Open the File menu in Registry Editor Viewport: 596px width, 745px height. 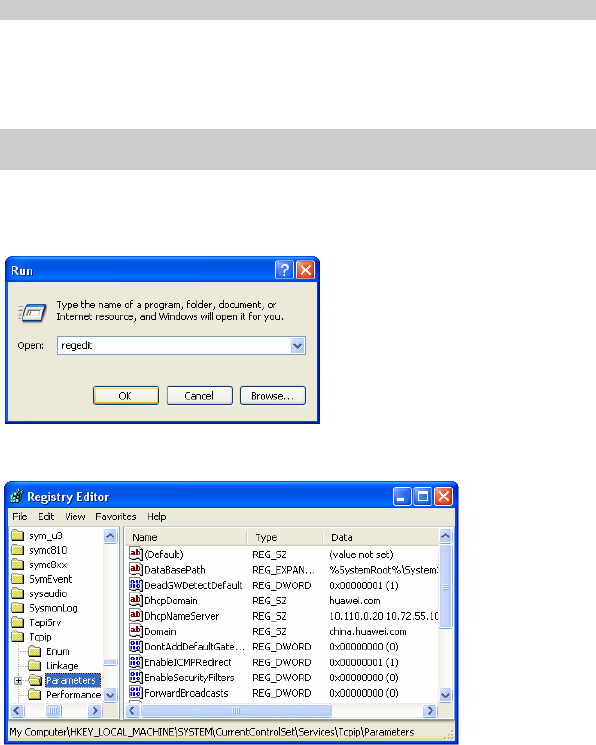coord(19,516)
